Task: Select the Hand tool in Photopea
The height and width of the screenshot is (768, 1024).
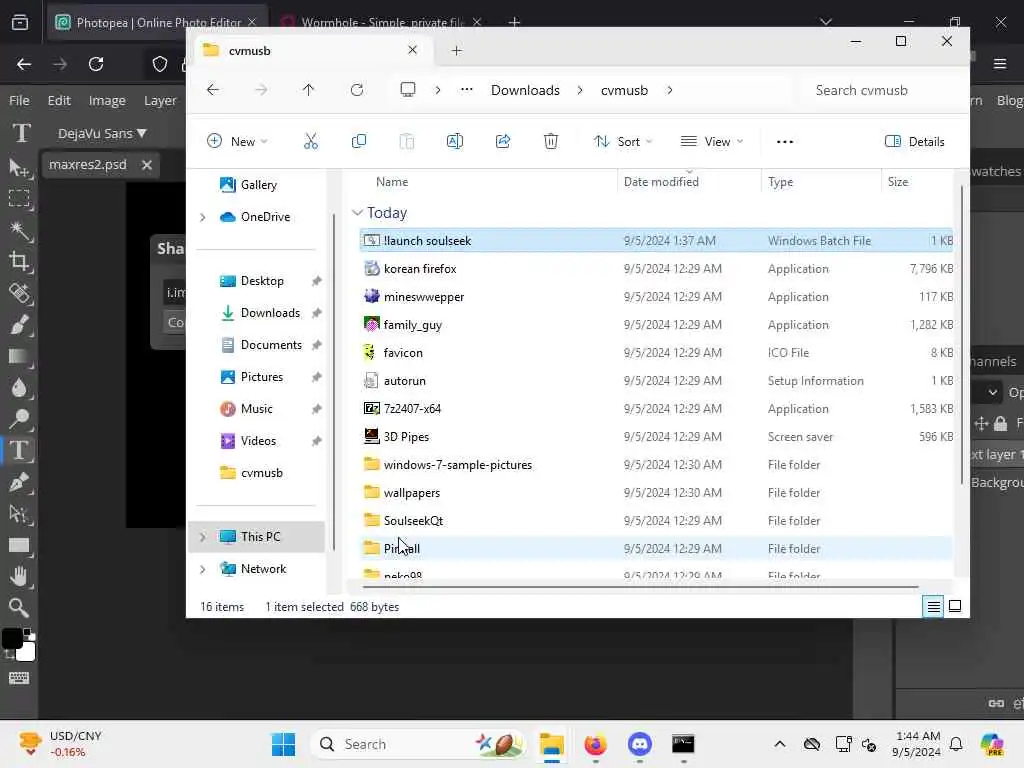Action: coord(19,576)
